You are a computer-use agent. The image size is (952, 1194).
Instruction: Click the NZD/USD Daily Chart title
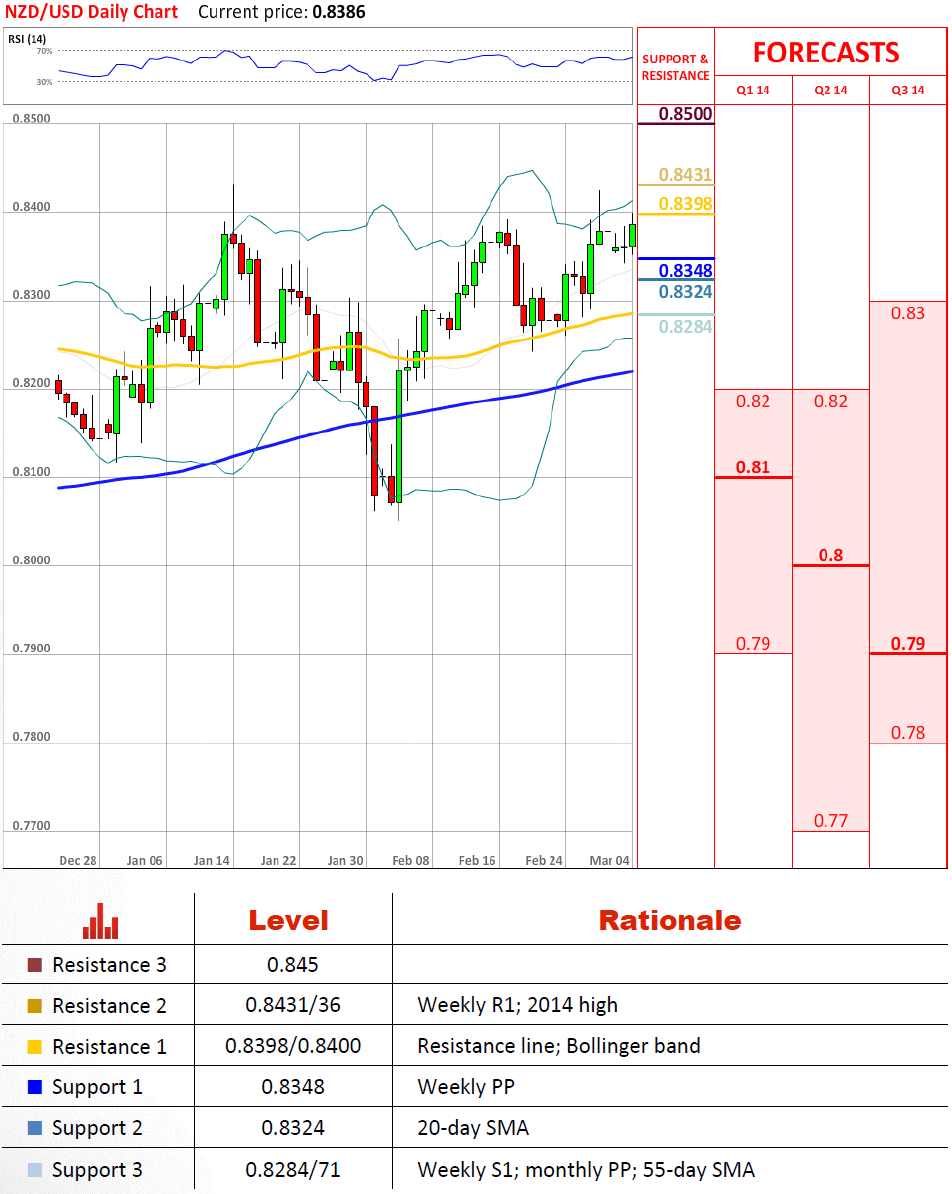92,13
